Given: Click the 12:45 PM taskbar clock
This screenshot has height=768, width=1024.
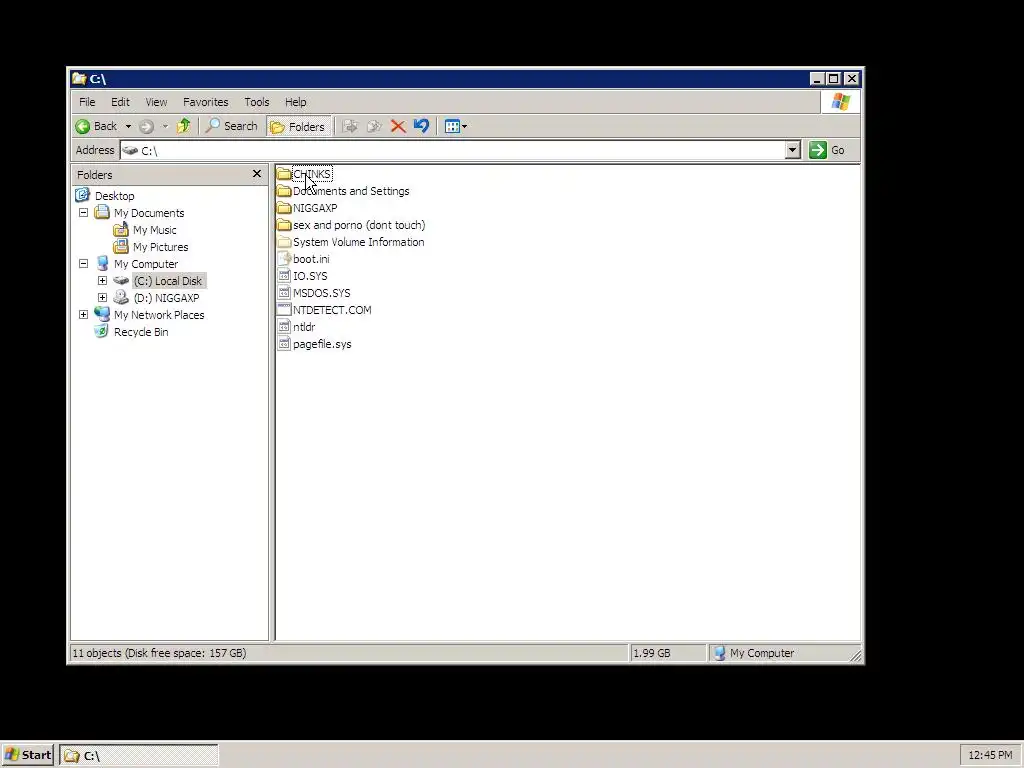Looking at the screenshot, I should 990,755.
